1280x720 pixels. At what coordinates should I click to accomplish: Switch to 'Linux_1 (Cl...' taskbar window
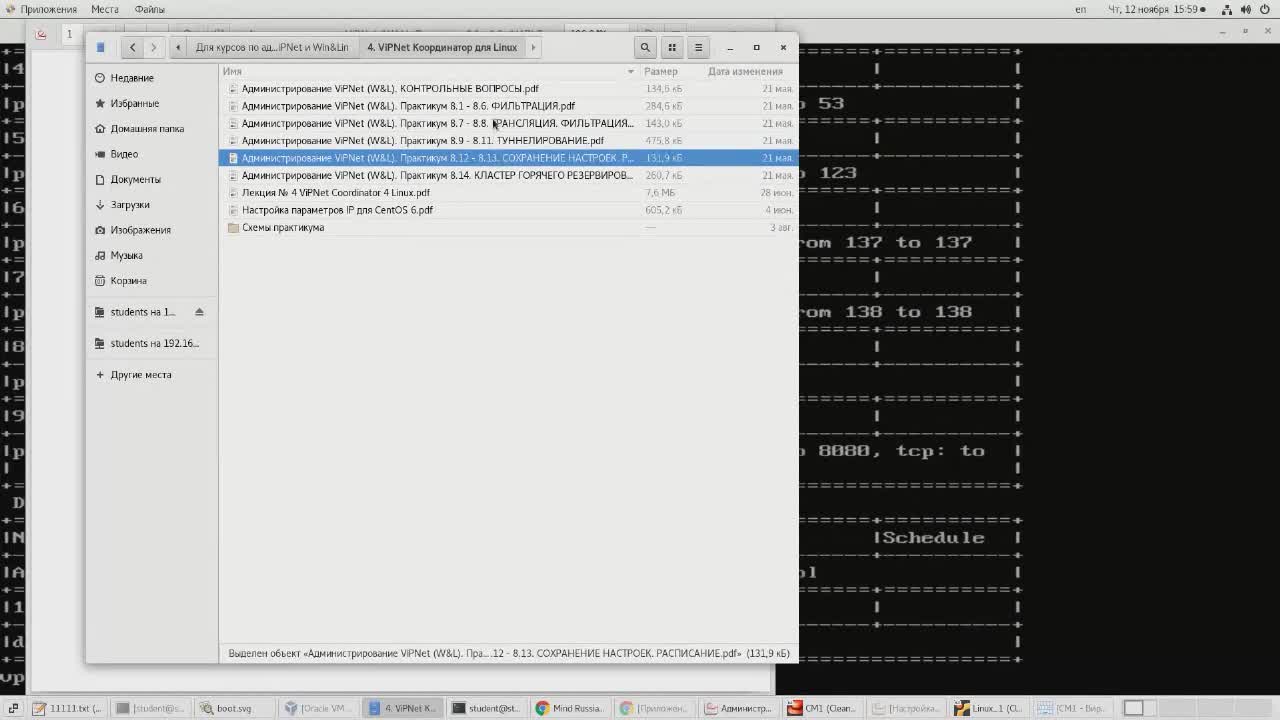(x=988, y=708)
